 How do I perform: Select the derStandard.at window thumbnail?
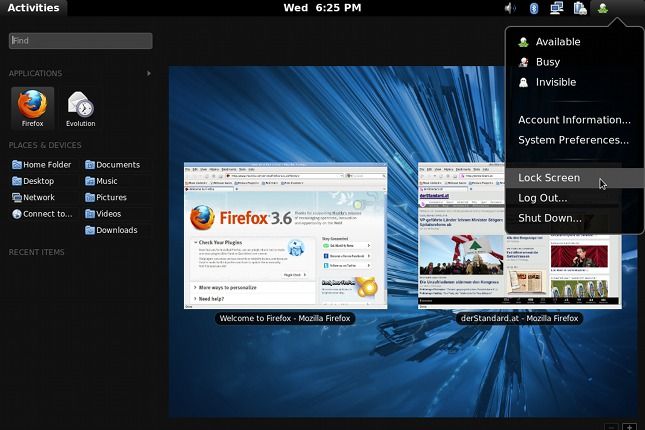[x=520, y=236]
